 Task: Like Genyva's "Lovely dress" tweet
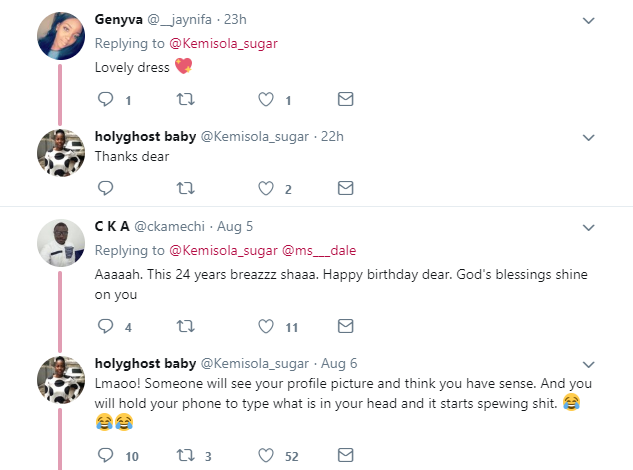[266, 99]
